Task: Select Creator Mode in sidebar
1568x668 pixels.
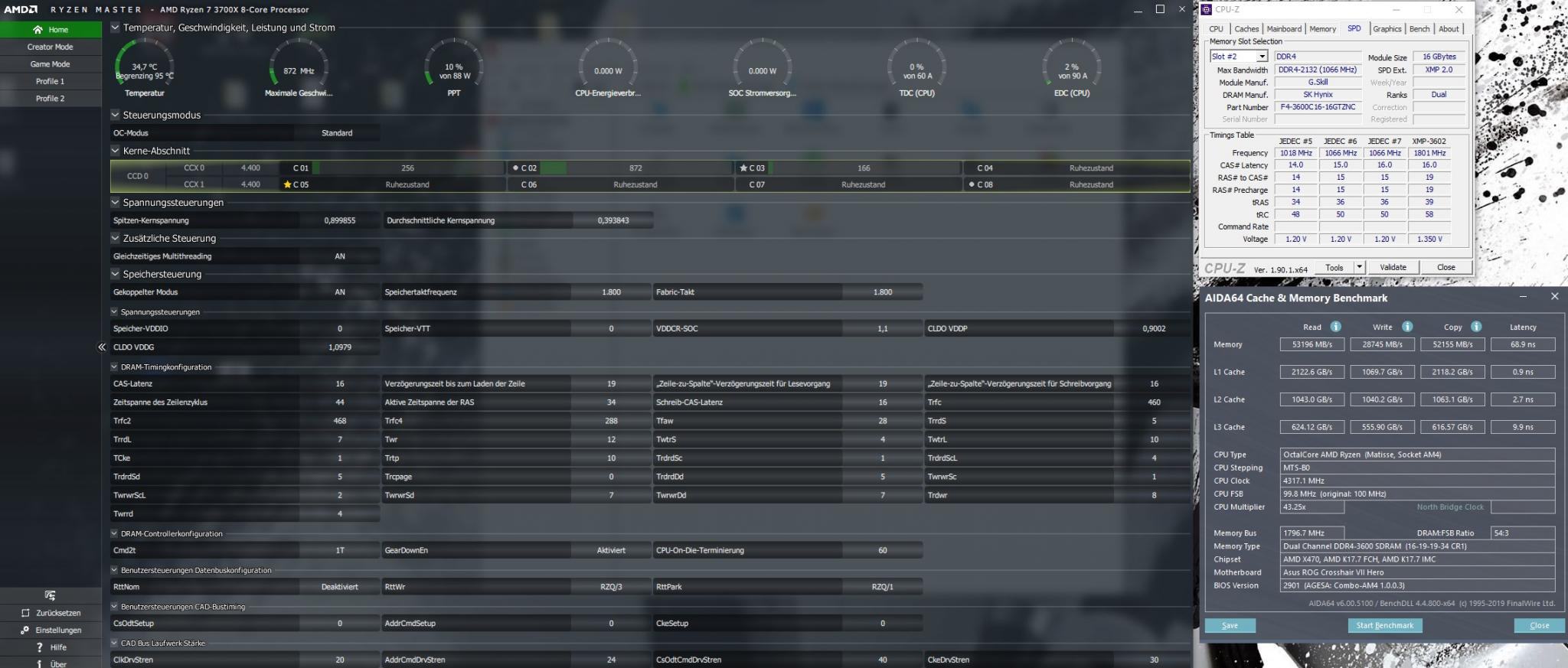Action: pyautogui.click(x=51, y=47)
